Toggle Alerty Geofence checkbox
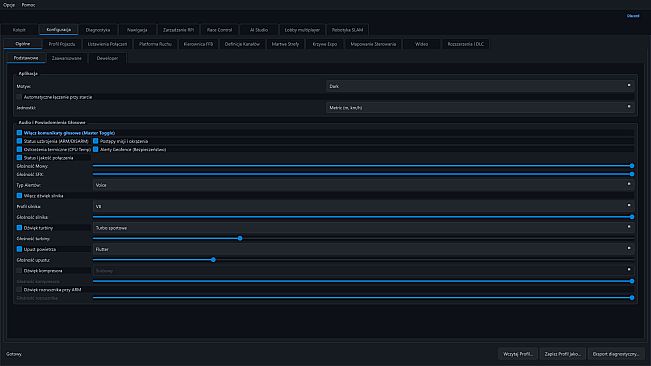The width and height of the screenshot is (651, 366). pos(95,149)
